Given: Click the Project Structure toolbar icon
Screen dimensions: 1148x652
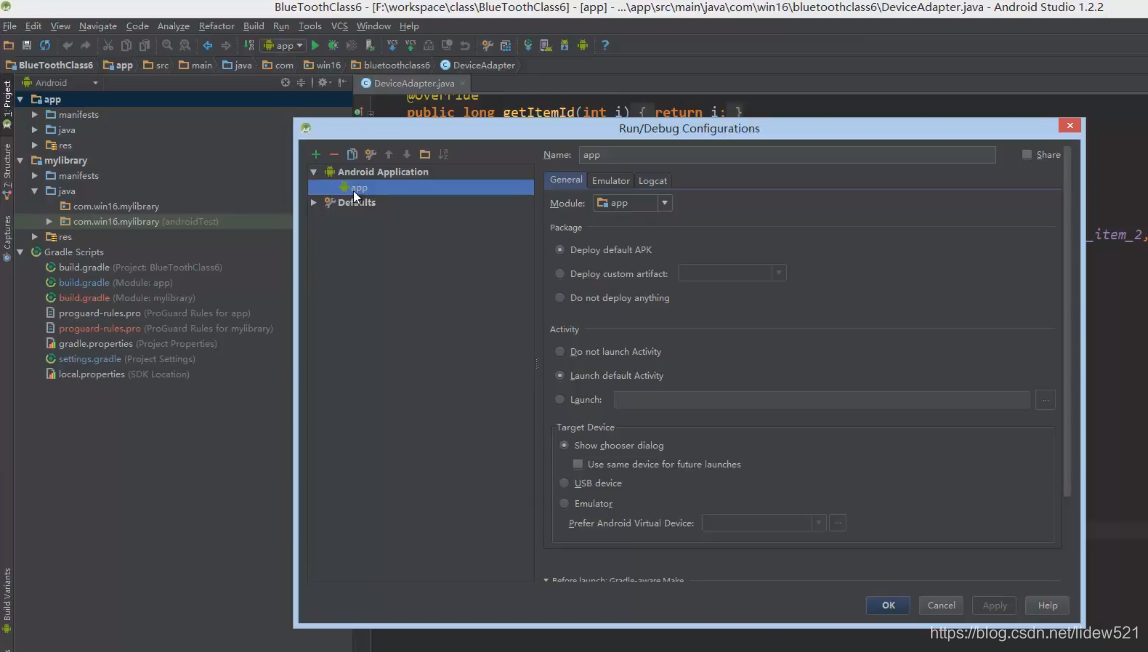Looking at the screenshot, I should (505, 45).
